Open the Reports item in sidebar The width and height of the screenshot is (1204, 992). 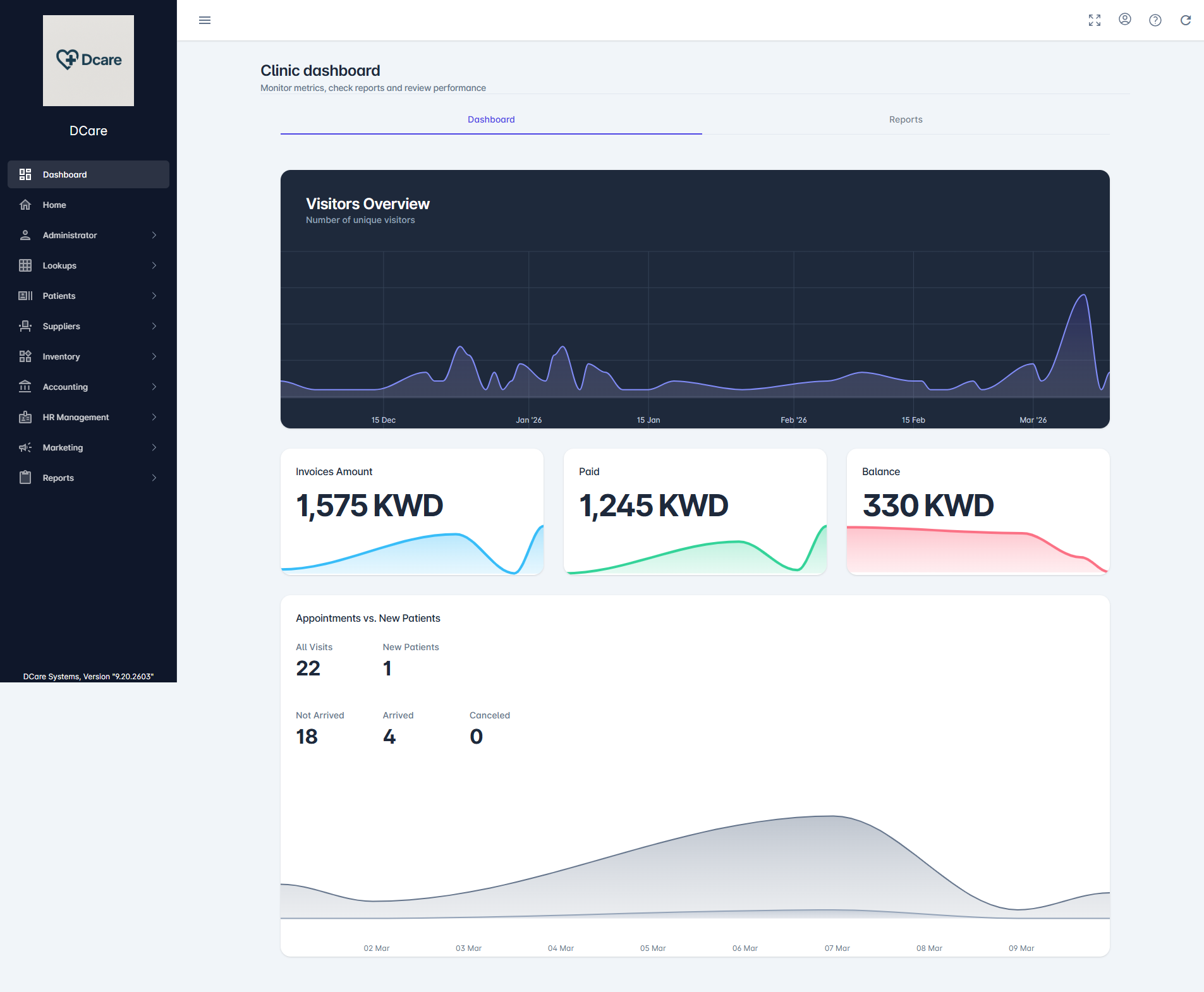(x=58, y=477)
